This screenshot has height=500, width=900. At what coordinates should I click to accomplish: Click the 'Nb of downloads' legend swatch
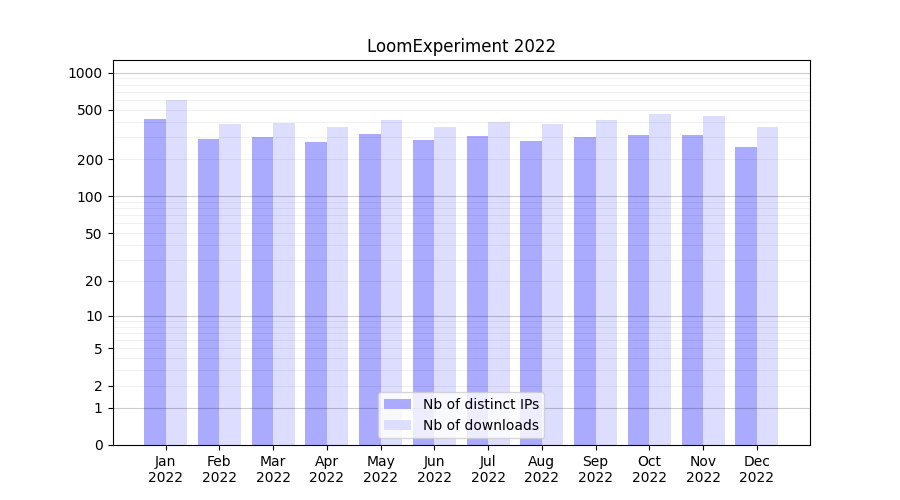tap(397, 425)
